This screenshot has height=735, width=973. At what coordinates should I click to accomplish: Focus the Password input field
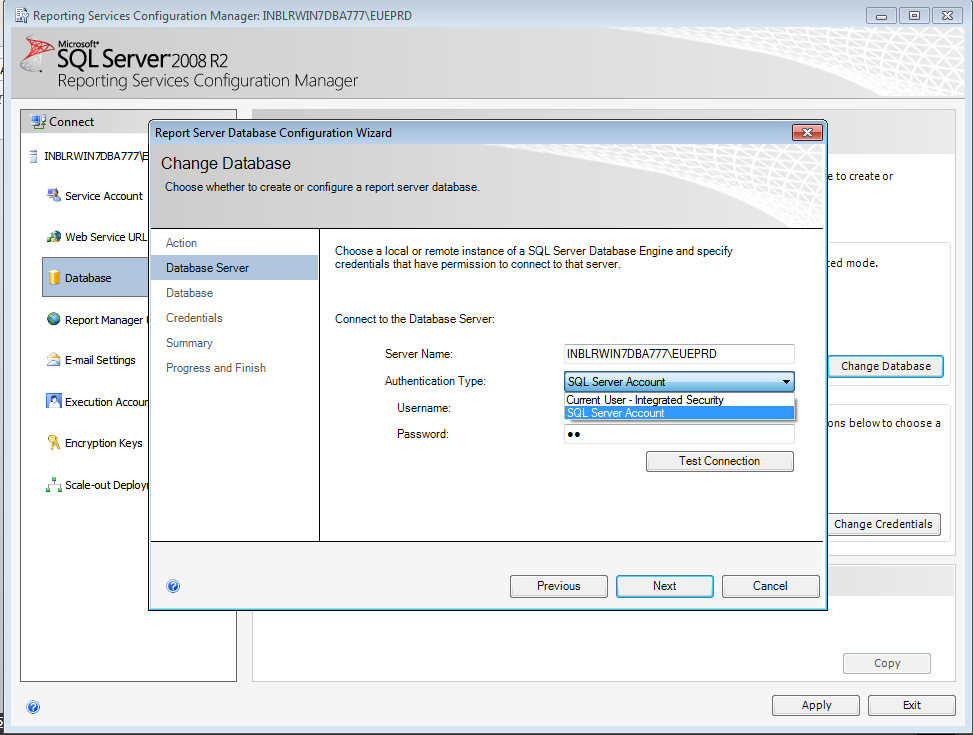679,434
